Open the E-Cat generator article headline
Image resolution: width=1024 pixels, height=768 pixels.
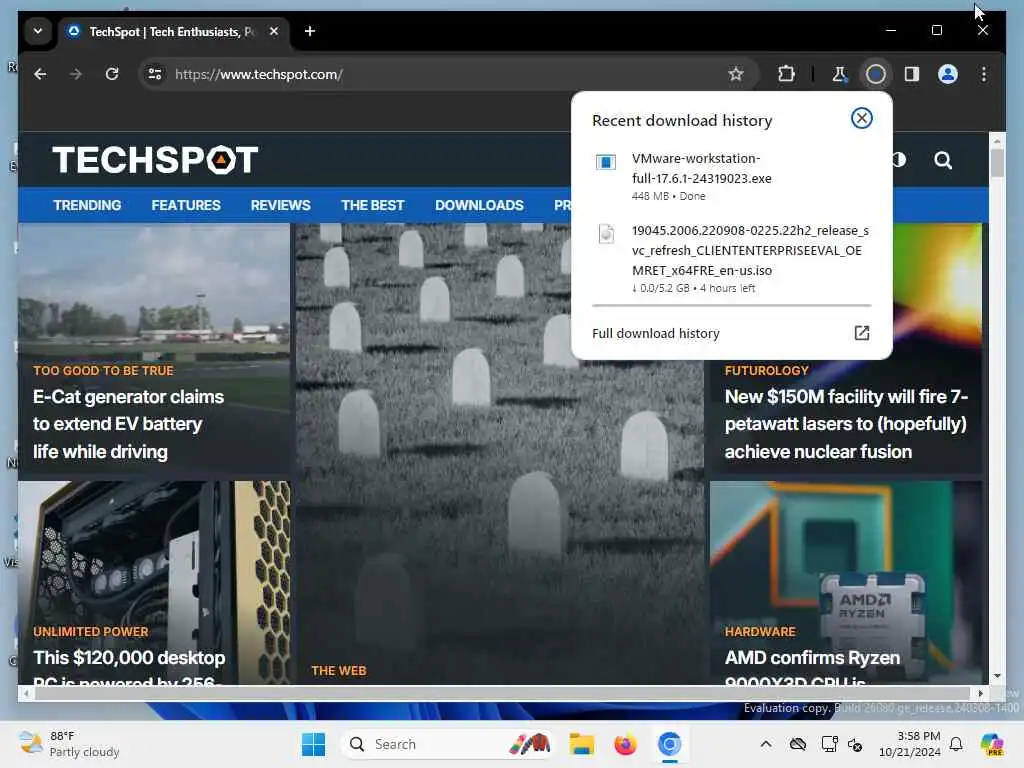129,424
